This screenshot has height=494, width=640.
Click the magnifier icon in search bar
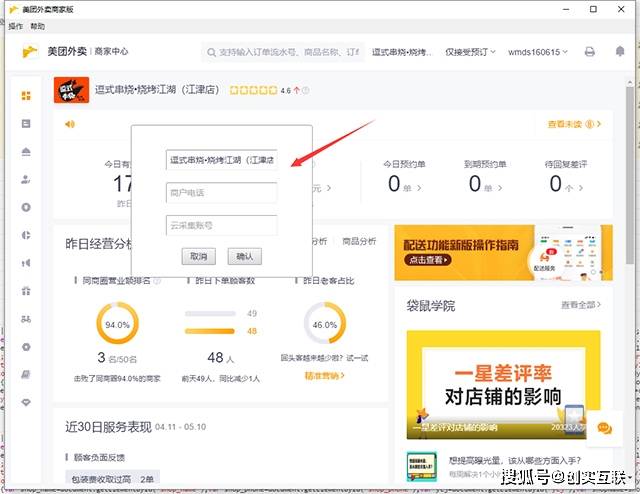(210, 52)
